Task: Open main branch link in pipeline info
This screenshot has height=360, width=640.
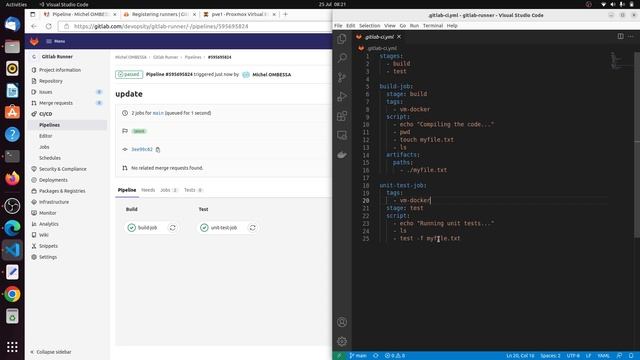Action: tap(158, 113)
